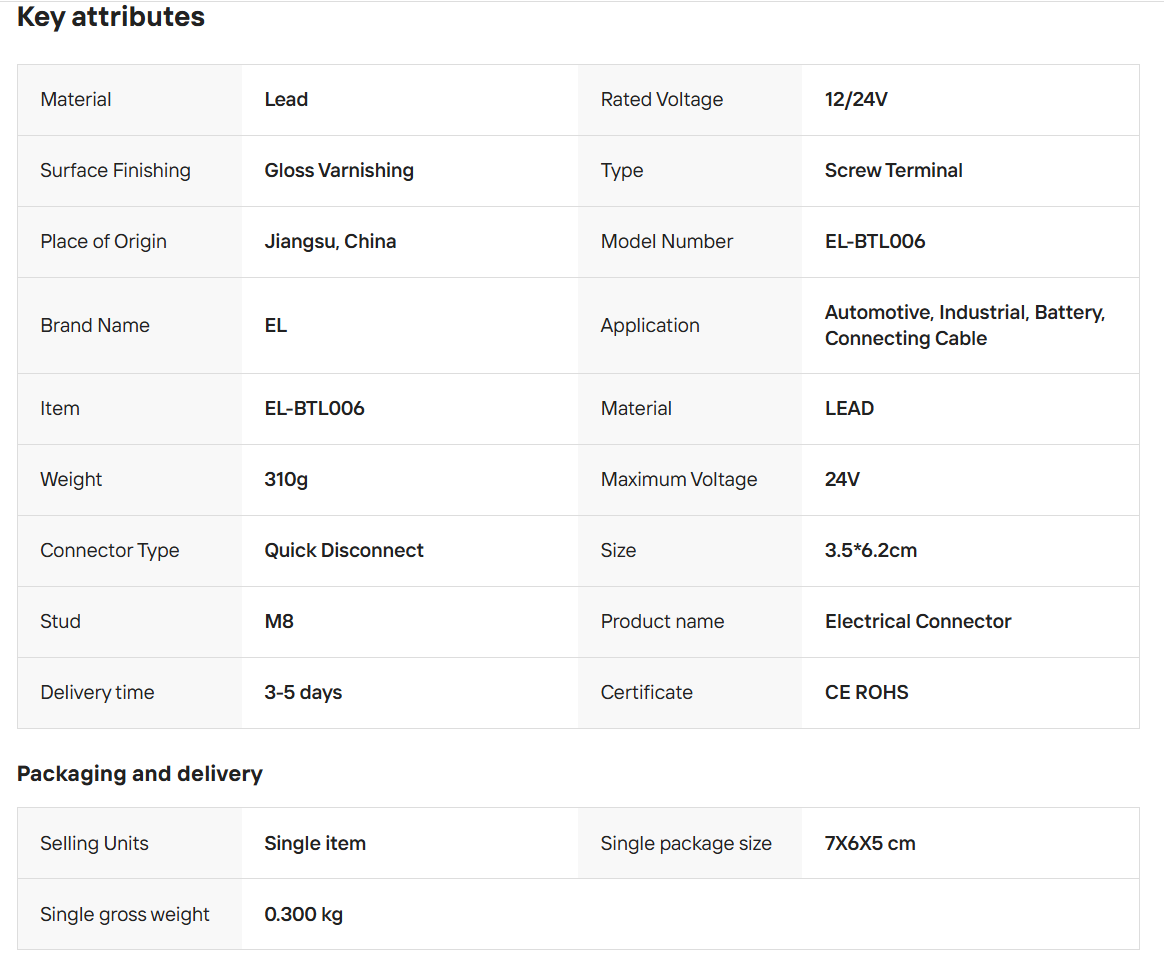The image size is (1164, 959).
Task: Select the Electrical Connector product name
Action: [x=917, y=622]
